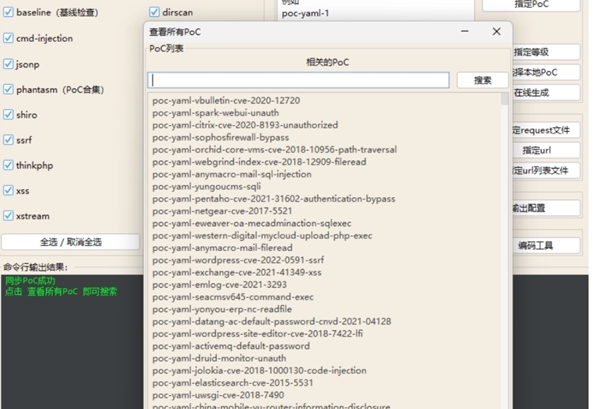This screenshot has height=409, width=600.
Task: Select poc-yaml-emlog-cve-2021-3293
Action: click(x=220, y=284)
